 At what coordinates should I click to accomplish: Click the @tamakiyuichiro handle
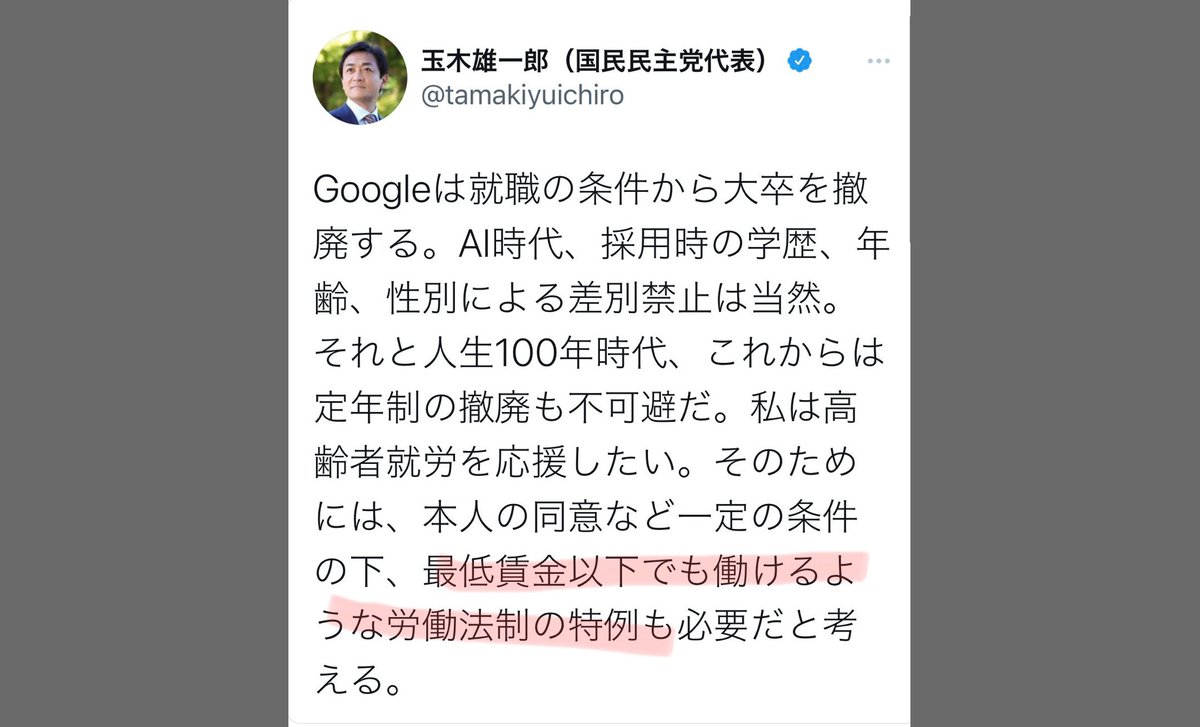[x=525, y=95]
